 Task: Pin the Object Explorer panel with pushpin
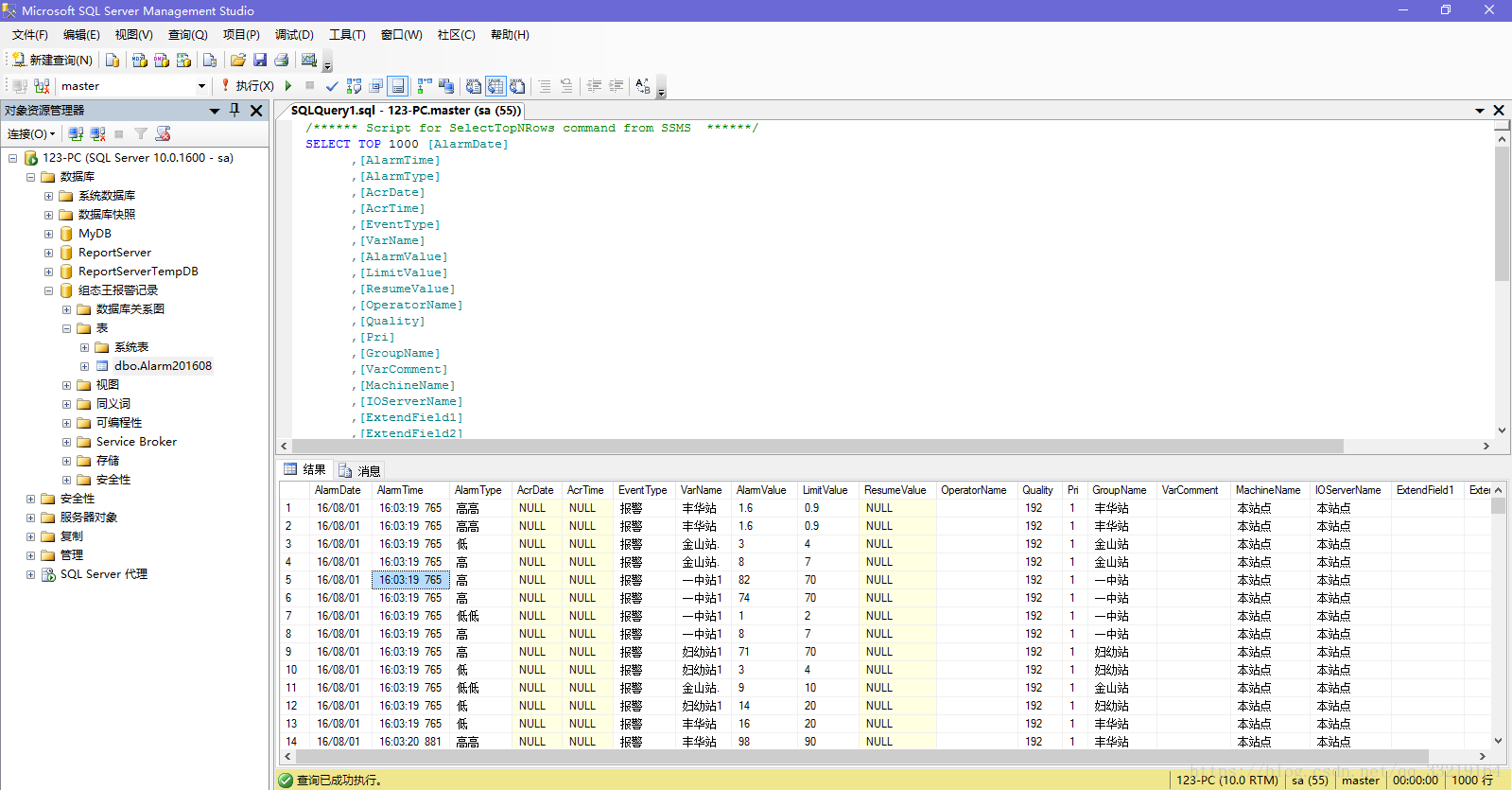(235, 111)
